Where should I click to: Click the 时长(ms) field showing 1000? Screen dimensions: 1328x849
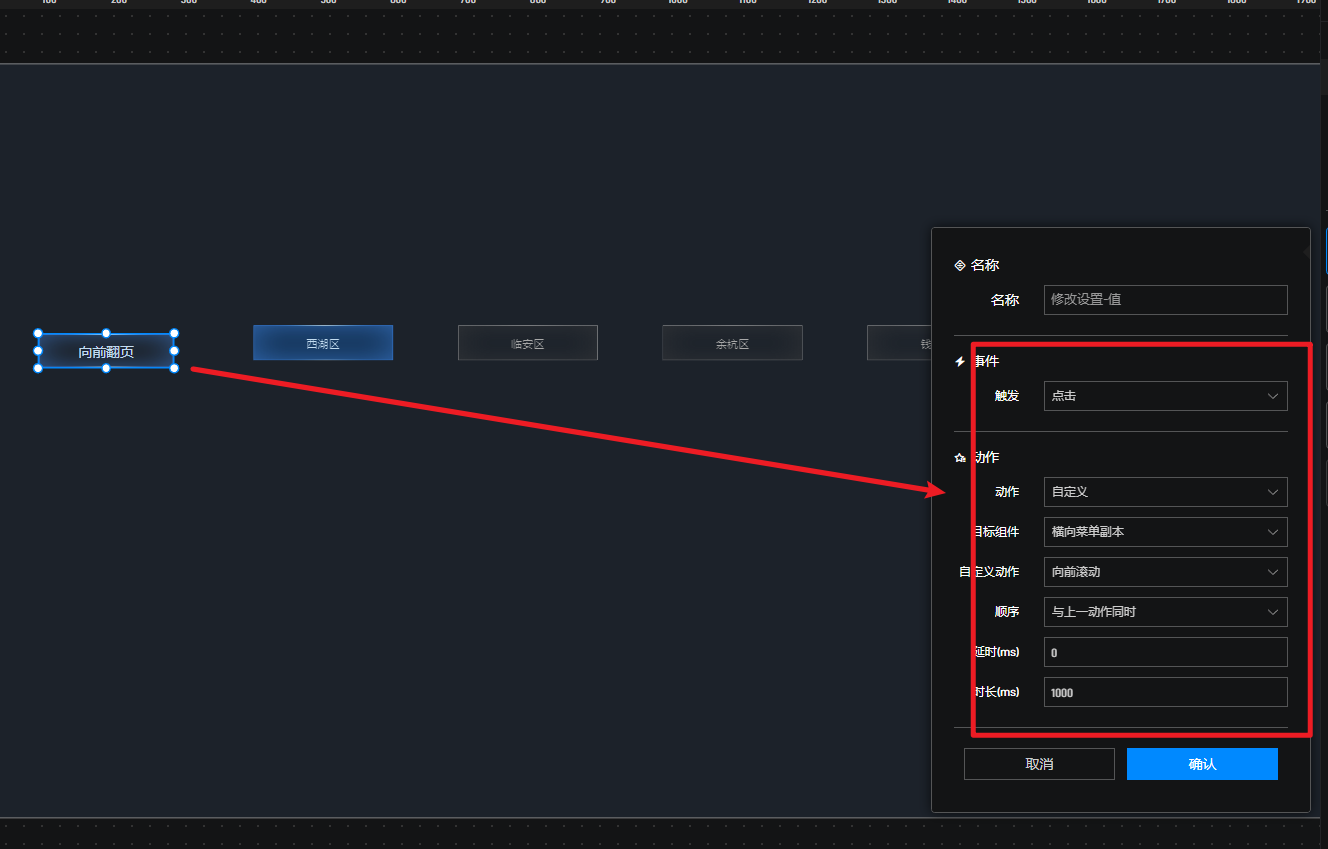coord(1165,692)
